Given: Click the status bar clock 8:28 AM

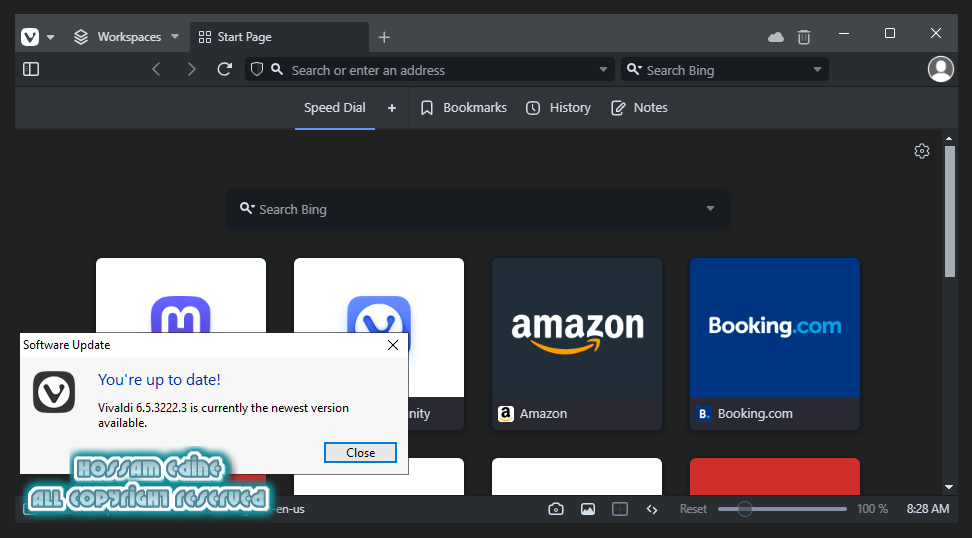Looking at the screenshot, I should tap(927, 509).
